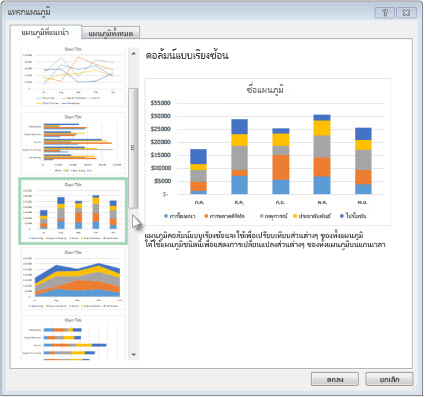Switch to the แผนภูมิที่แนะนำ tab
Viewport: 425px width, 398px height.
click(x=46, y=32)
